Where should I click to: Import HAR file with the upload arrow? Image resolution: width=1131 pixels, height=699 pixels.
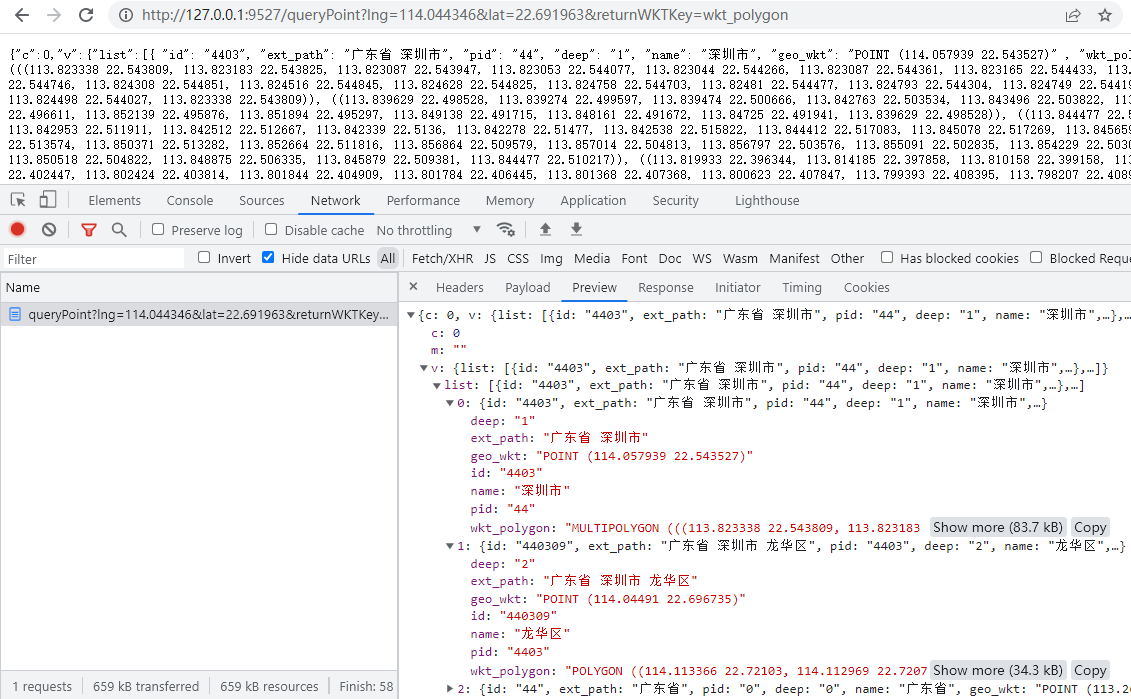(545, 229)
